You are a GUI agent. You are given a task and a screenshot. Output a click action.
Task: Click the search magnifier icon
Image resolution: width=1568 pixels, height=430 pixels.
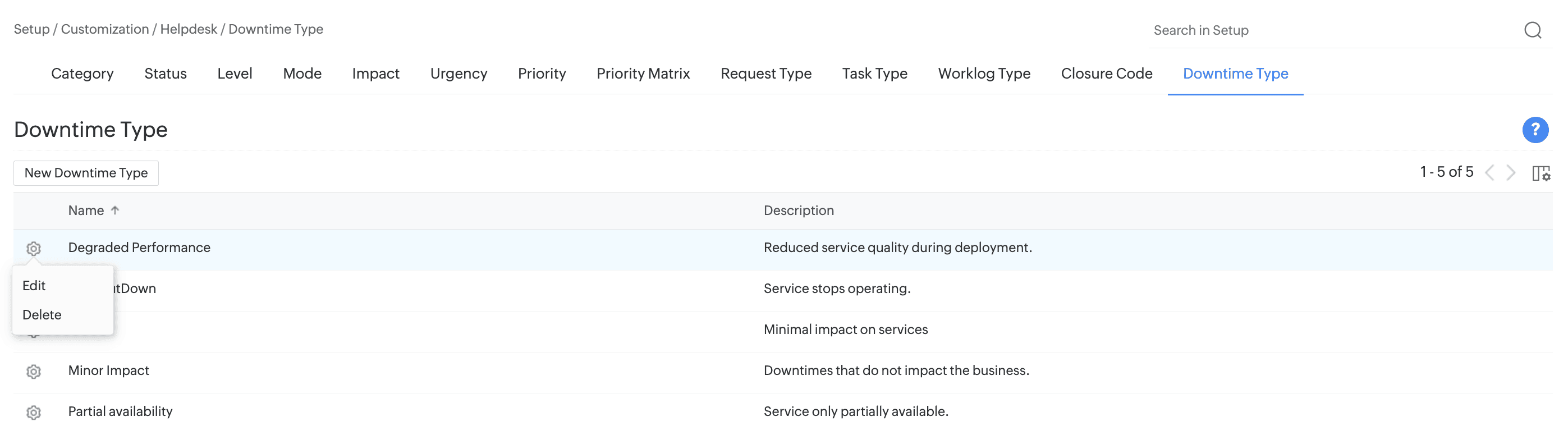(x=1532, y=30)
